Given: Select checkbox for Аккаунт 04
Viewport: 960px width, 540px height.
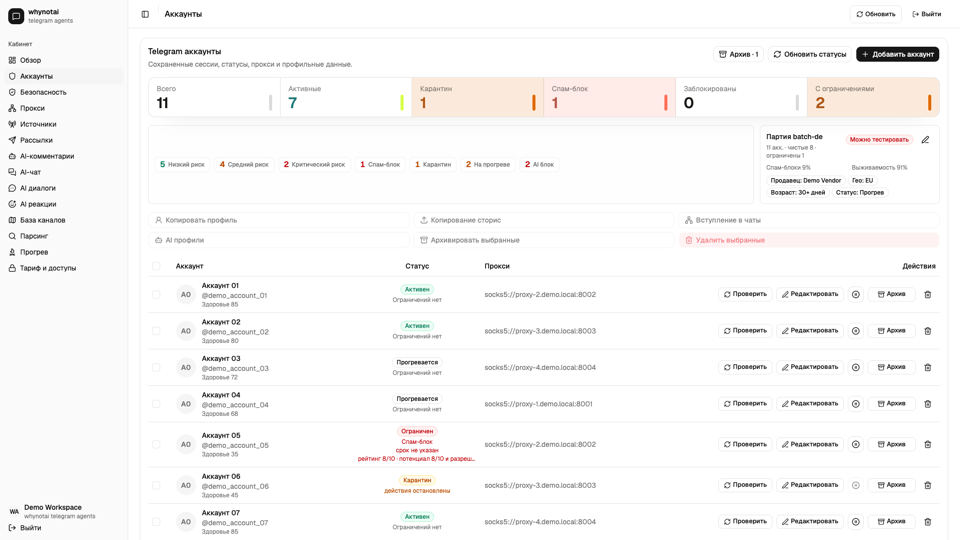Looking at the screenshot, I should [156, 403].
